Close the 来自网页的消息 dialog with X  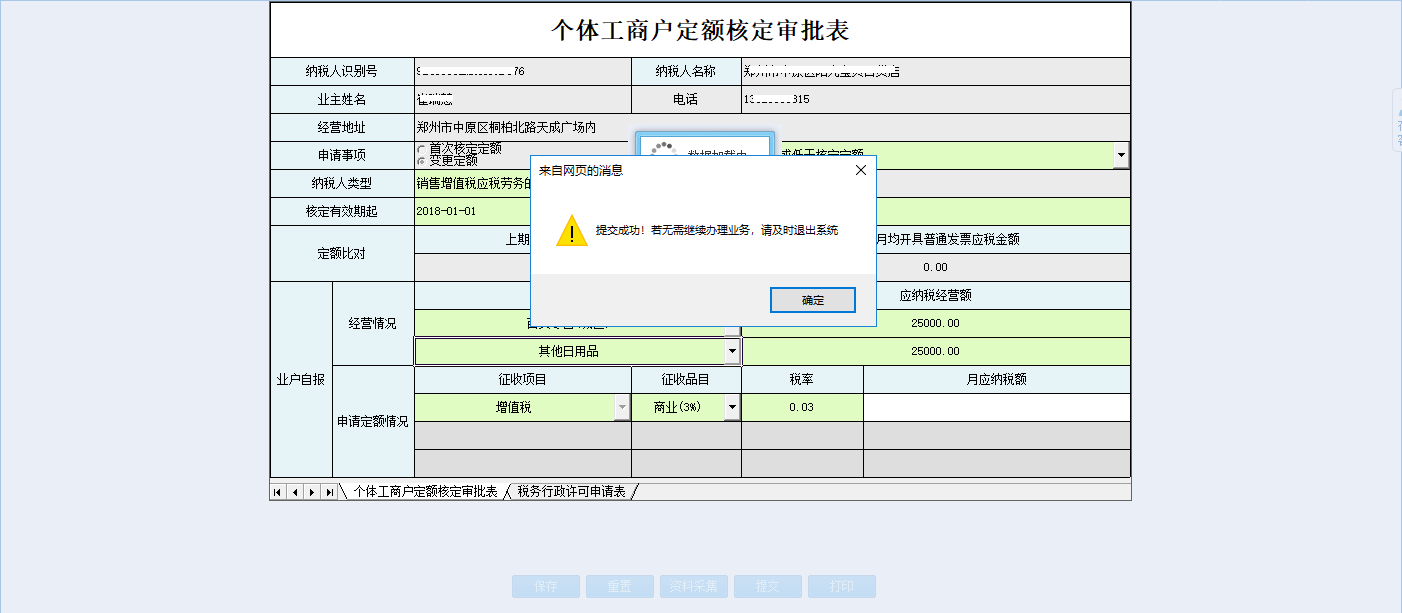tap(860, 170)
